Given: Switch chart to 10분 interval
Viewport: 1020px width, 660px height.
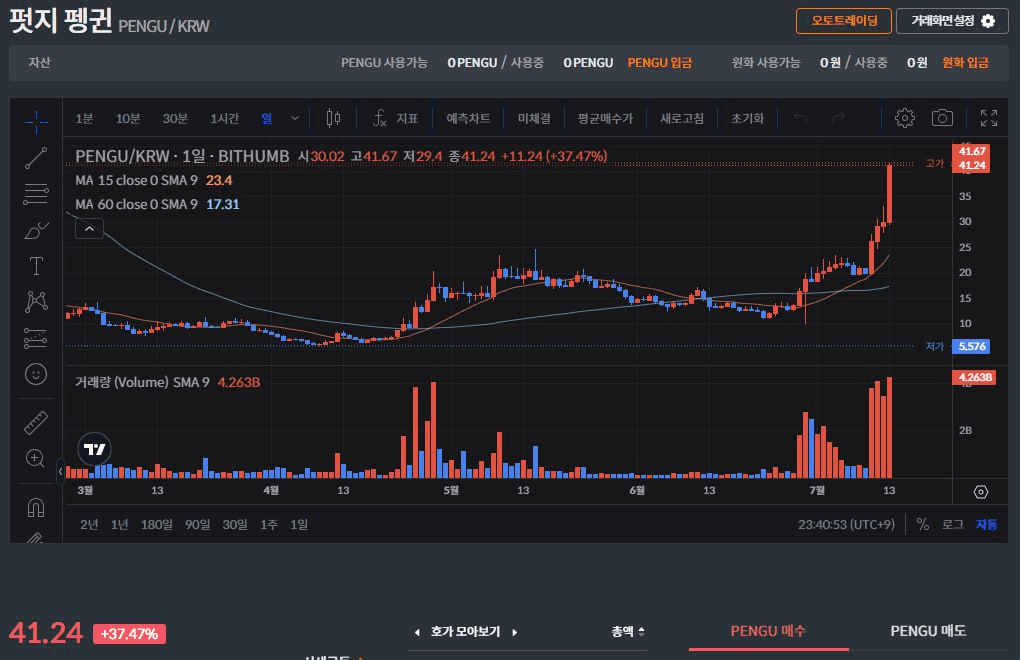Looking at the screenshot, I should coord(128,118).
